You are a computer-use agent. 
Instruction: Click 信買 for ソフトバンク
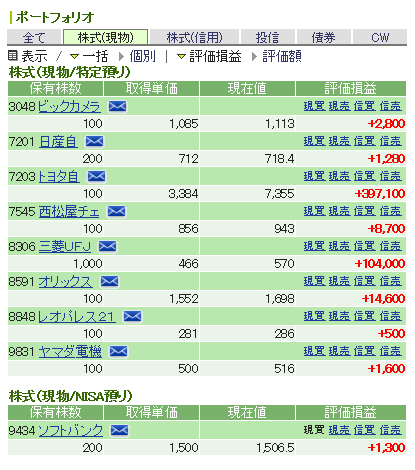(365, 430)
